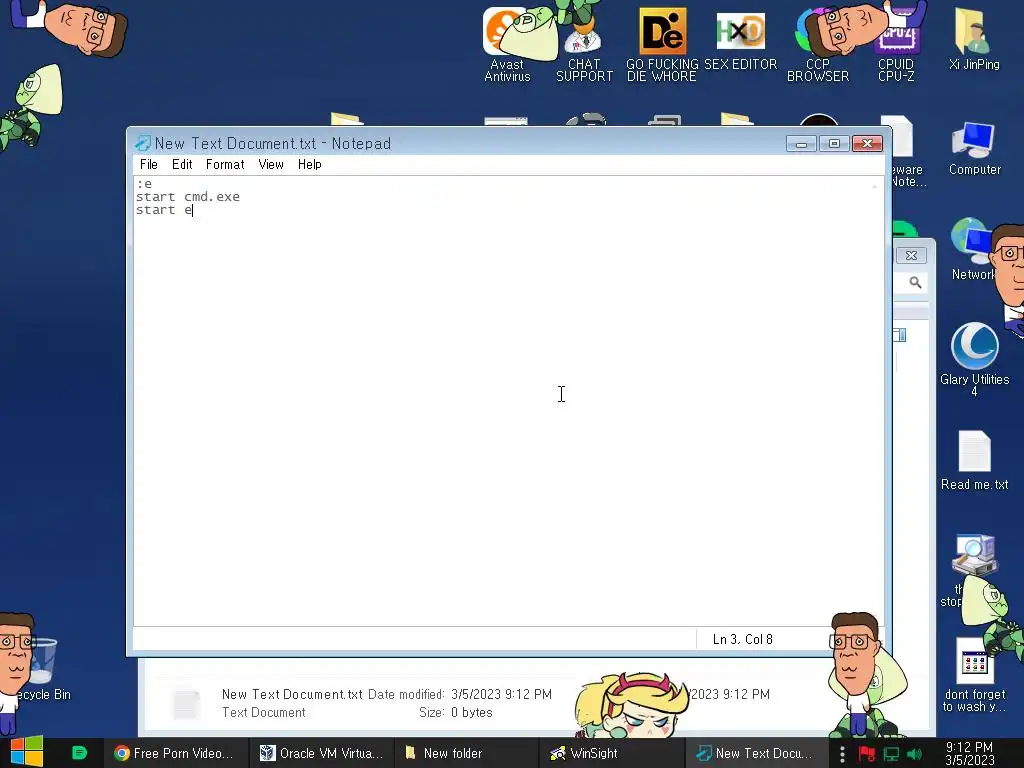This screenshot has width=1024, height=768.
Task: Switch to the New folder taskbar button
Action: (467, 753)
